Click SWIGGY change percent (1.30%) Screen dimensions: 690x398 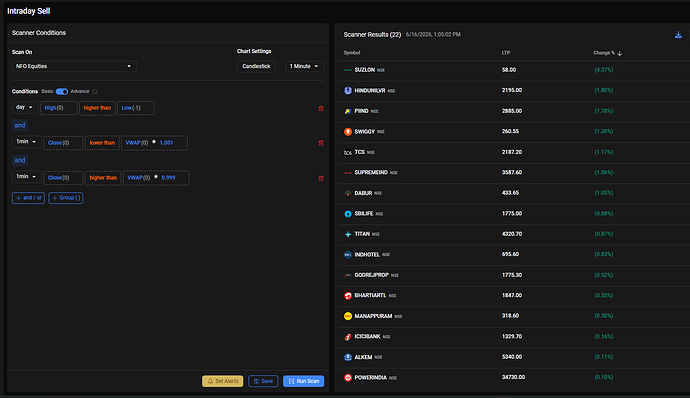tap(603, 132)
